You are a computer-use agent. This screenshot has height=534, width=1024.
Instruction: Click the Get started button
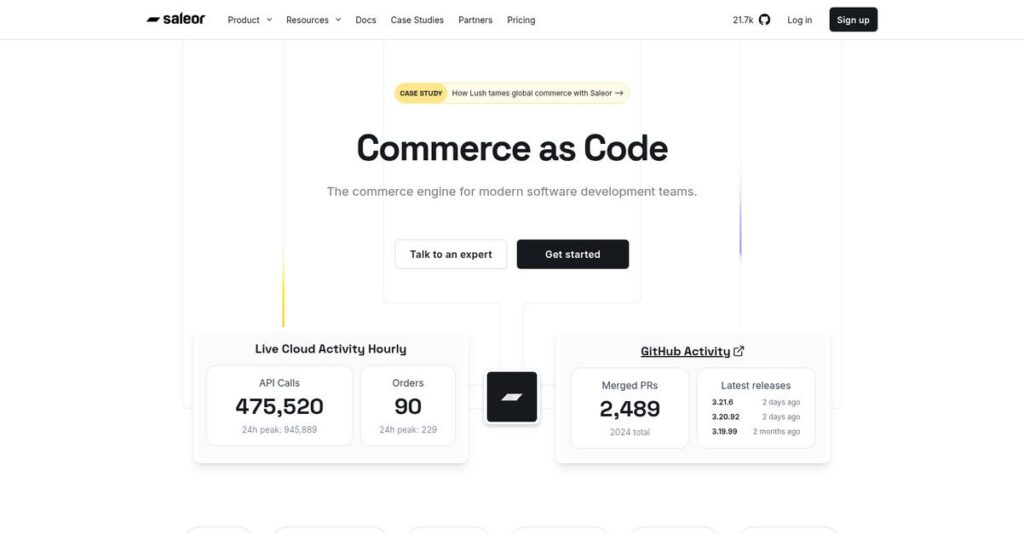point(573,254)
